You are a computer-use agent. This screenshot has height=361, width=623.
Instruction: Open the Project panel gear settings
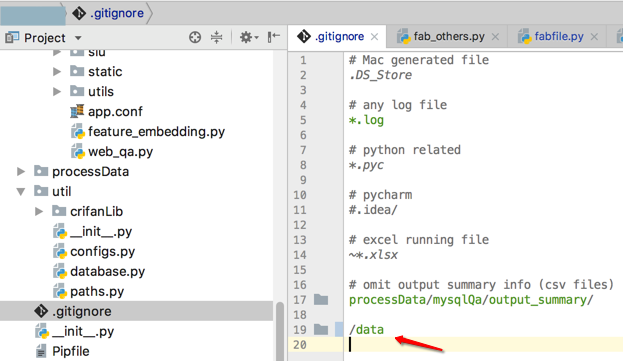point(249,37)
